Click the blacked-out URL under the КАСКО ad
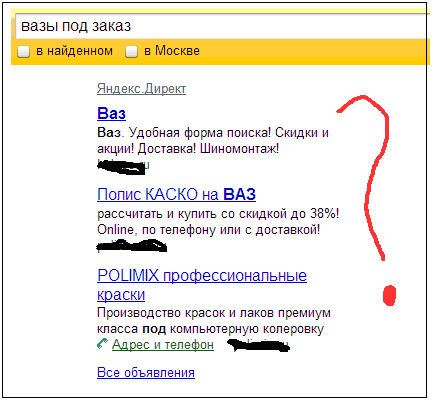This screenshot has height=400, width=432. point(132,247)
